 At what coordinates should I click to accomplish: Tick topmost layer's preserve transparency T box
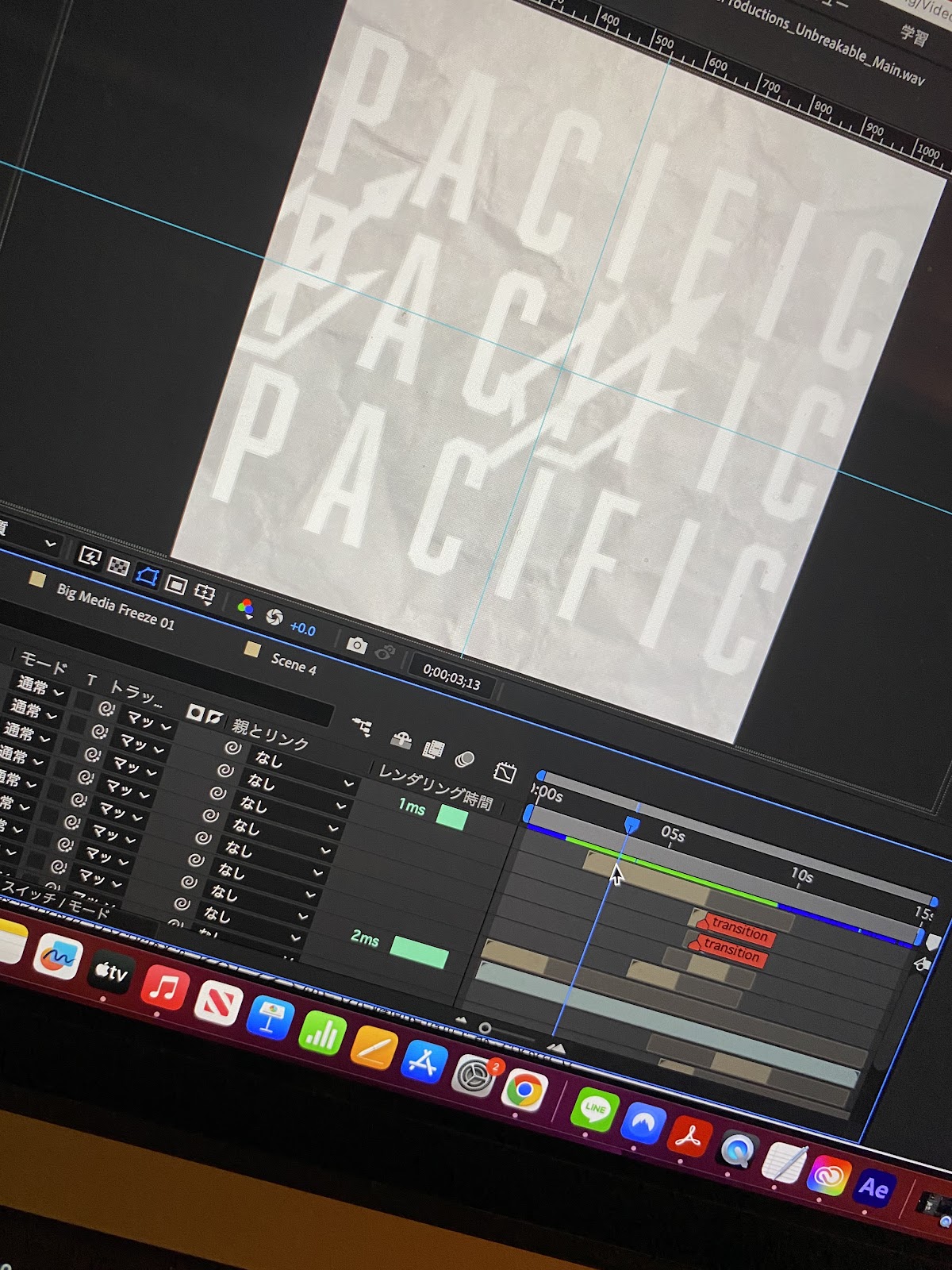click(x=83, y=702)
